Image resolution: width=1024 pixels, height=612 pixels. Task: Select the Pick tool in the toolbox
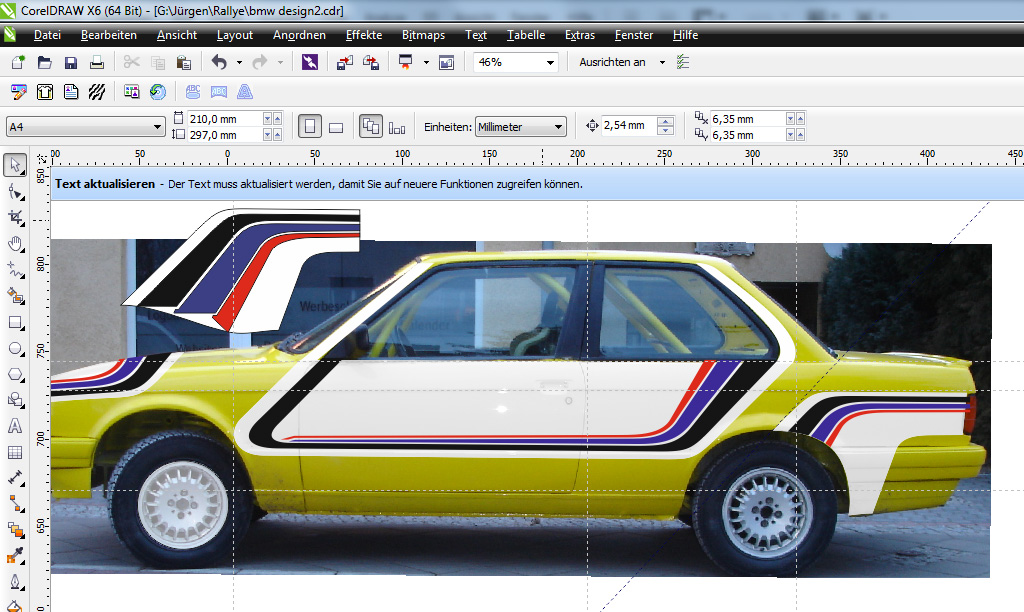15,164
